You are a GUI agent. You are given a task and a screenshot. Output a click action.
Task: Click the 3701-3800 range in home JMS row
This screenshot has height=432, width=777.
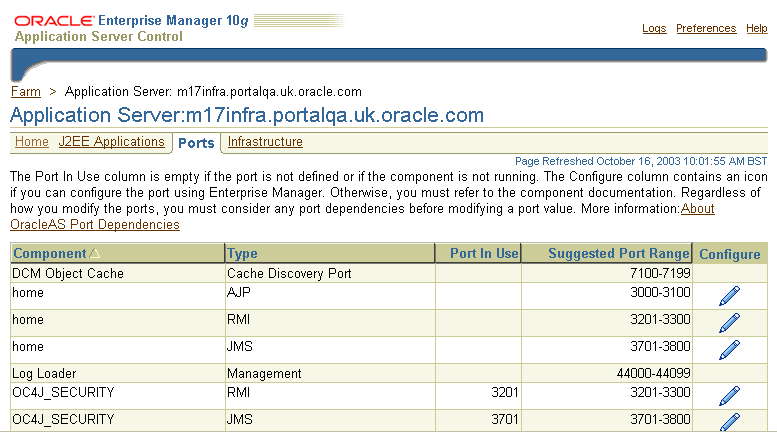pos(660,346)
